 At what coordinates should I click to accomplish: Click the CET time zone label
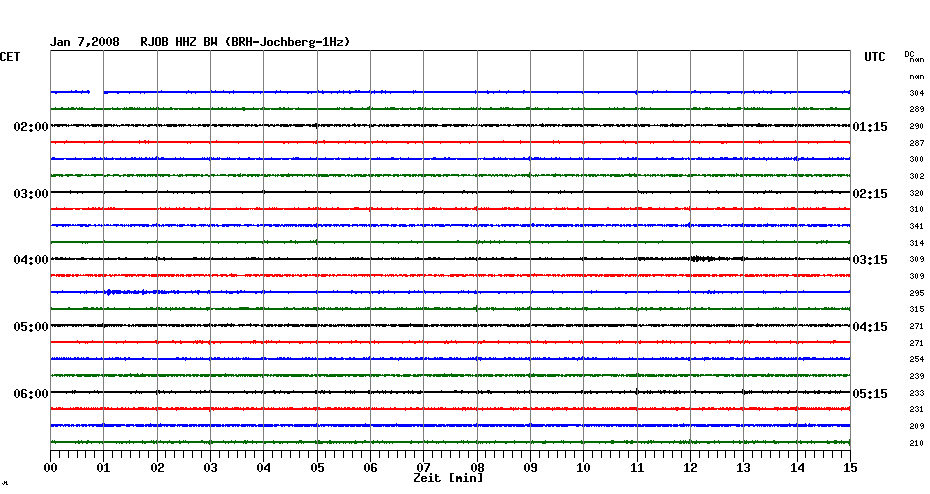pos(10,57)
